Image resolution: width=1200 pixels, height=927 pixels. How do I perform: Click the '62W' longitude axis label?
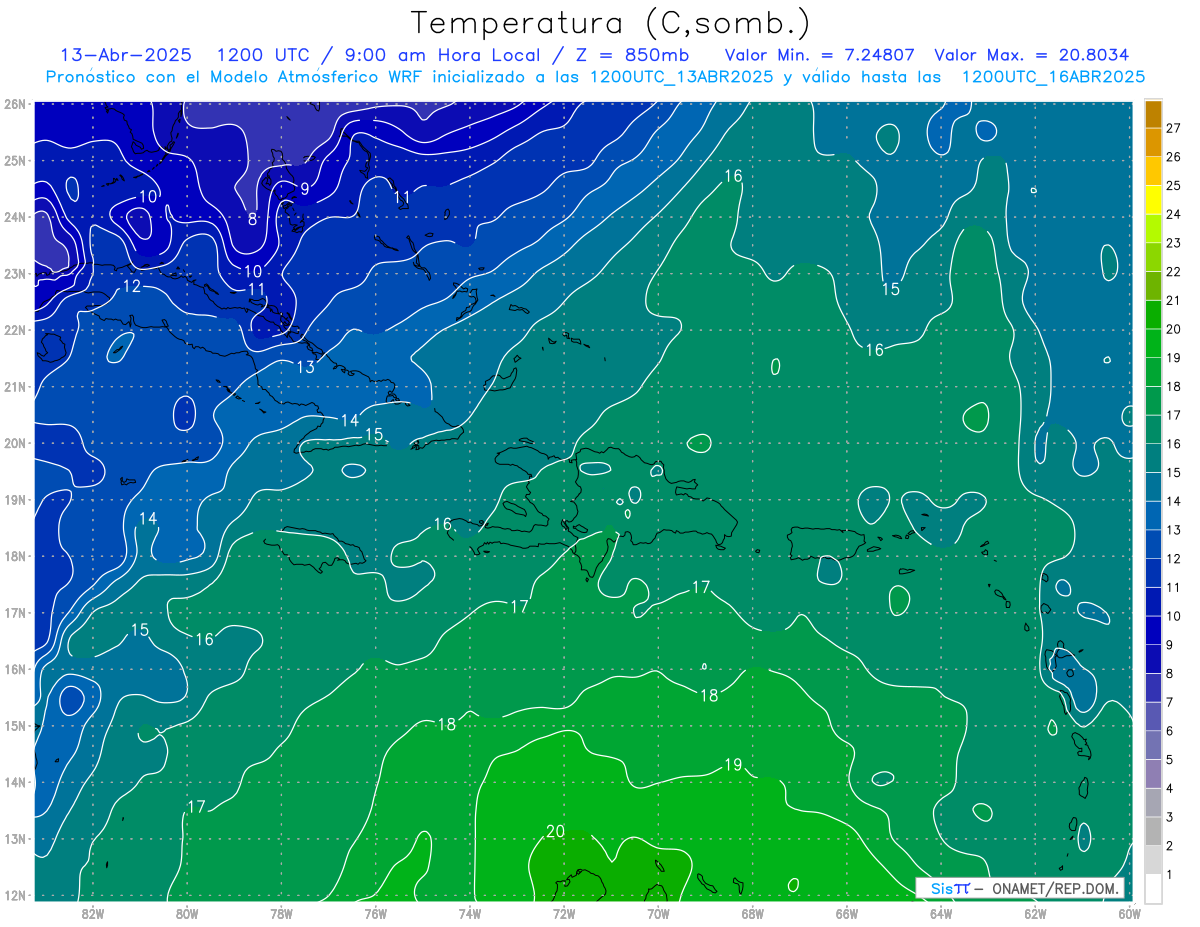tap(1036, 913)
